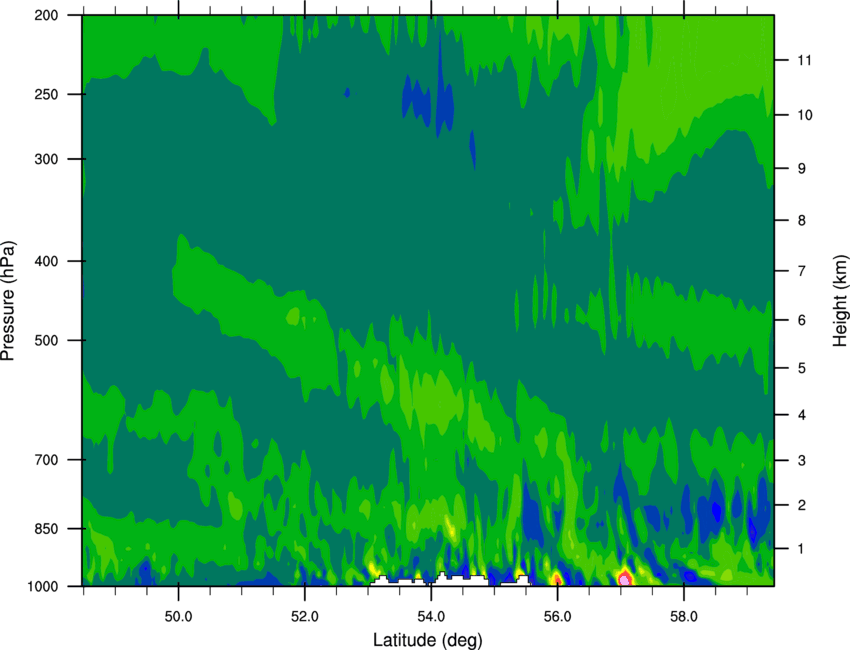Viewport: 850px width, 650px height.
Task: Select the 250 pressure tick label
Action: pyautogui.click(x=46, y=94)
